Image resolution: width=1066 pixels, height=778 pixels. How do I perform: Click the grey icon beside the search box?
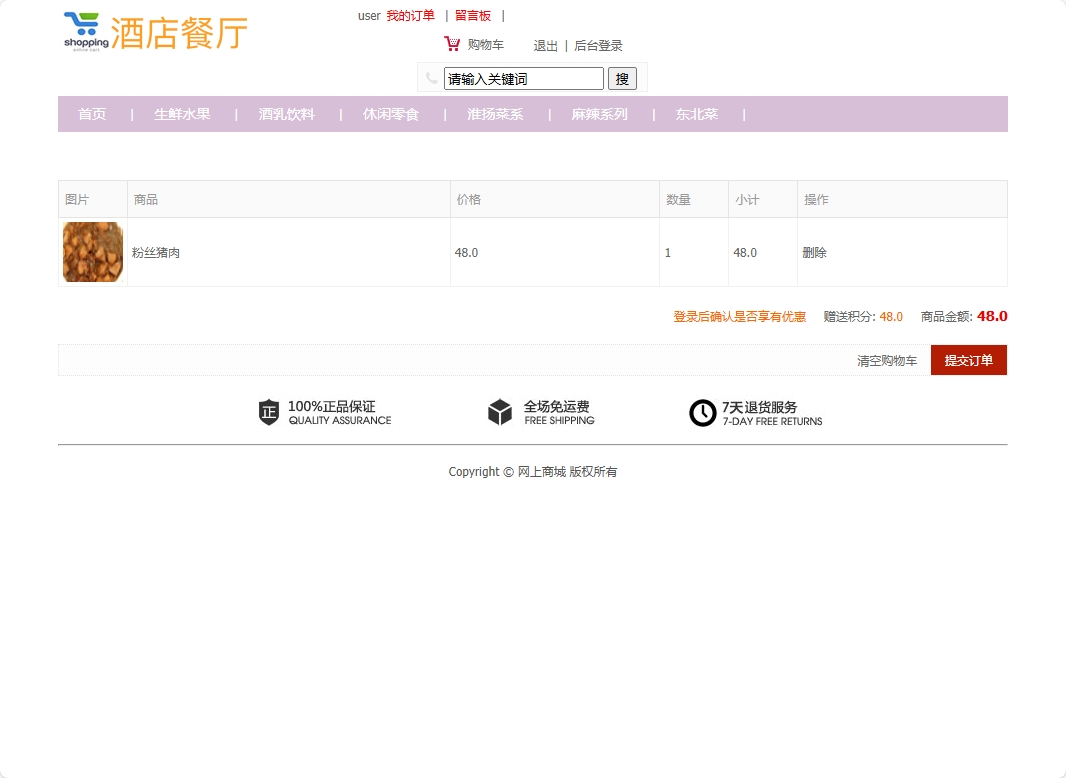[434, 77]
